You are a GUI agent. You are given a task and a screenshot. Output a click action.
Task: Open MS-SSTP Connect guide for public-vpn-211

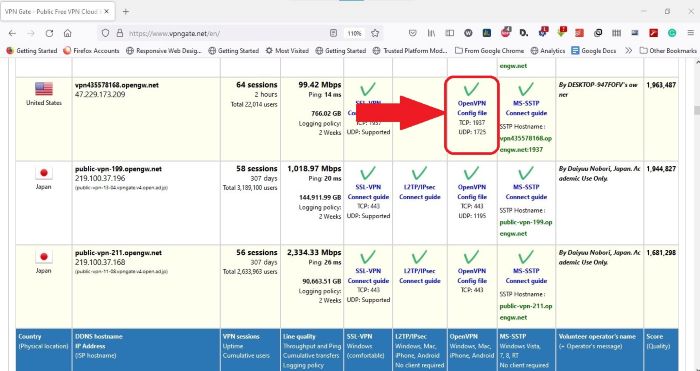click(x=526, y=275)
